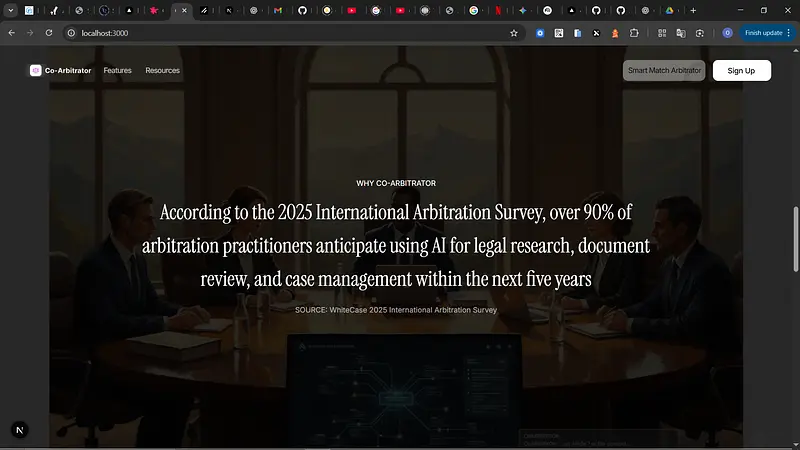Open the Resources navigation menu
This screenshot has height=450, width=800.
(162, 71)
